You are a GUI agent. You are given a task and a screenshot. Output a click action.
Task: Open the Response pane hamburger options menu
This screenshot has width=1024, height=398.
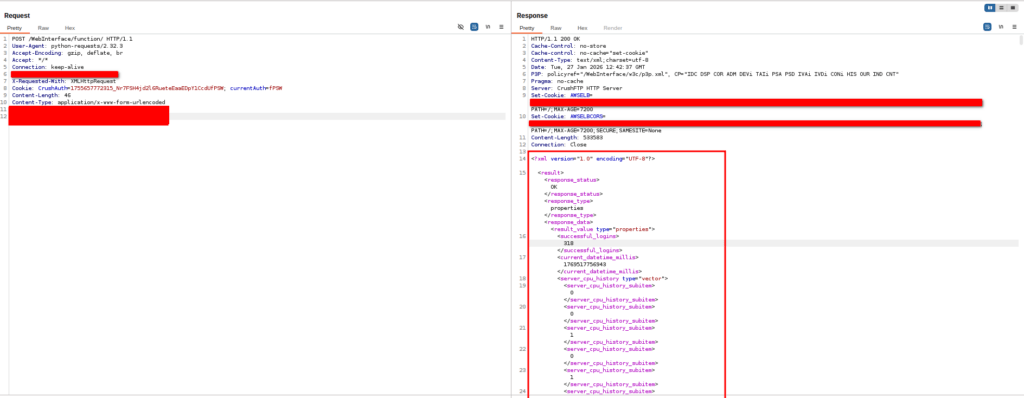[1014, 27]
